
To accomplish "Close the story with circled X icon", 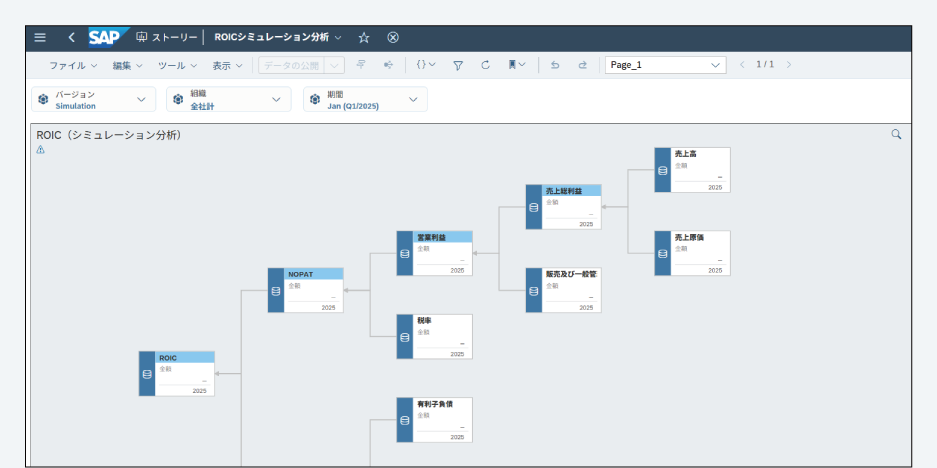I will 393,37.
